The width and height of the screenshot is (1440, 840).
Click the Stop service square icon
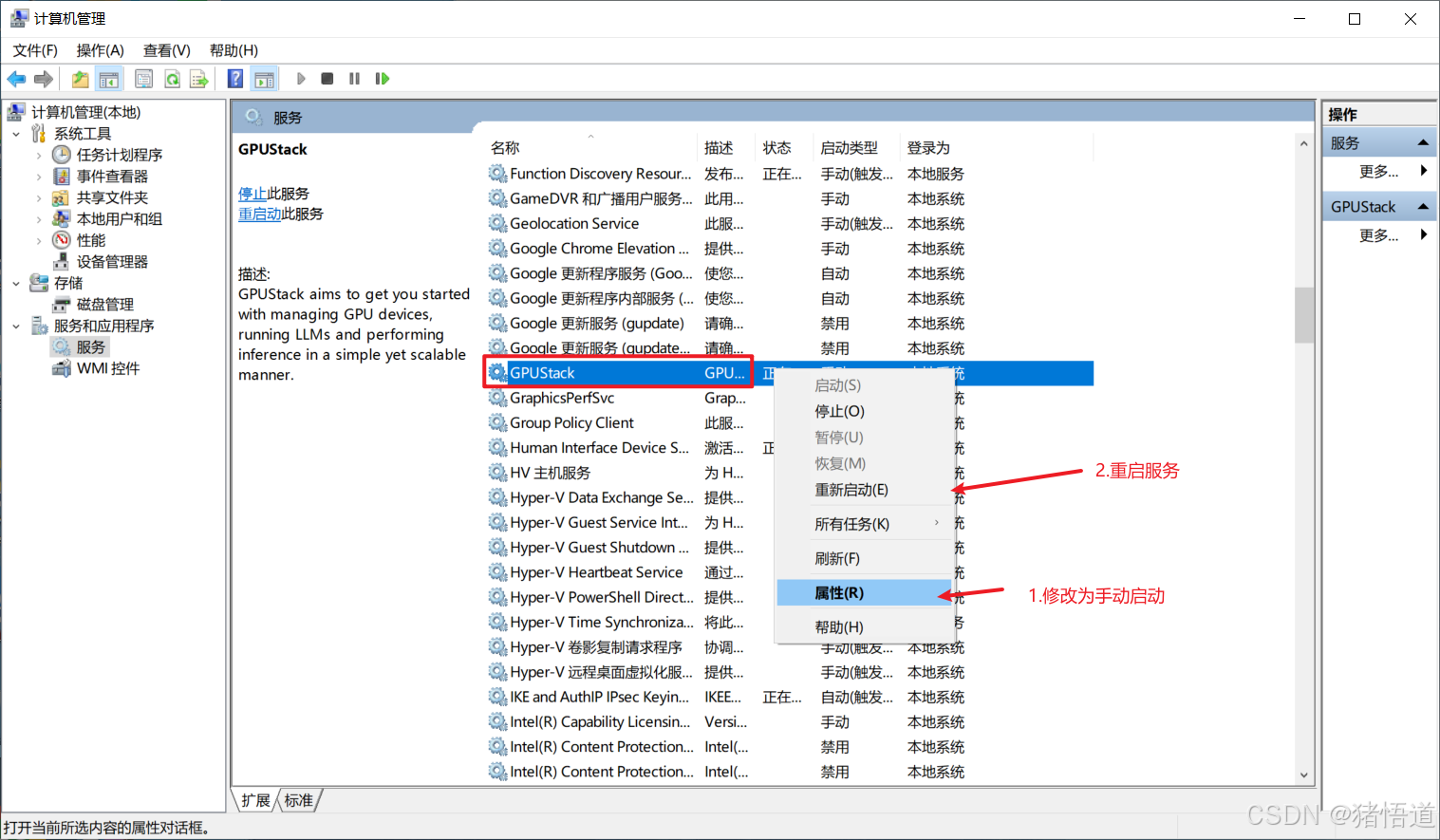(327, 79)
